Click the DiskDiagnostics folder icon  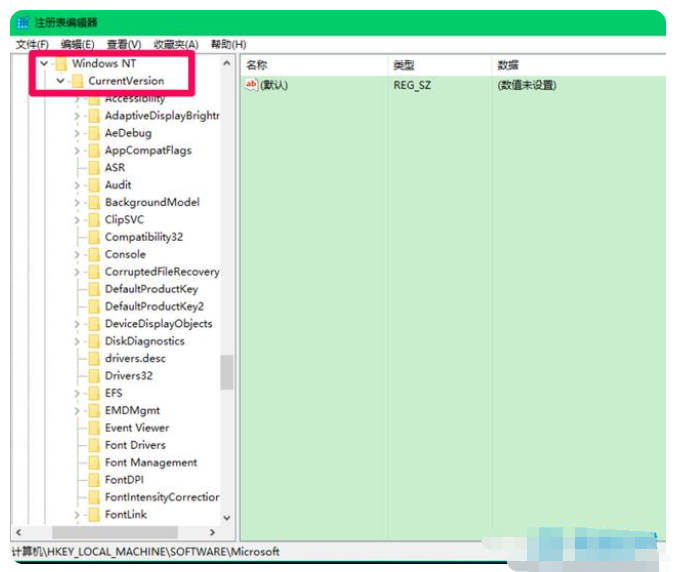[94, 341]
